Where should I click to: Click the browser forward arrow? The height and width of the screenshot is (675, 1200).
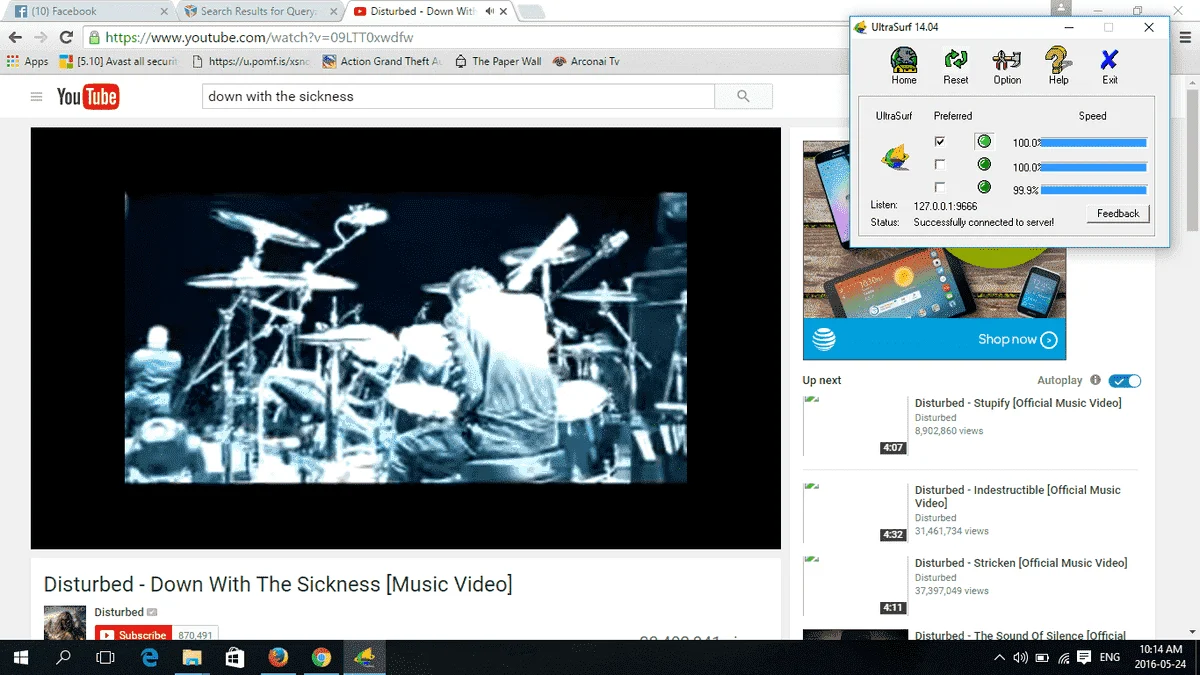[41, 37]
